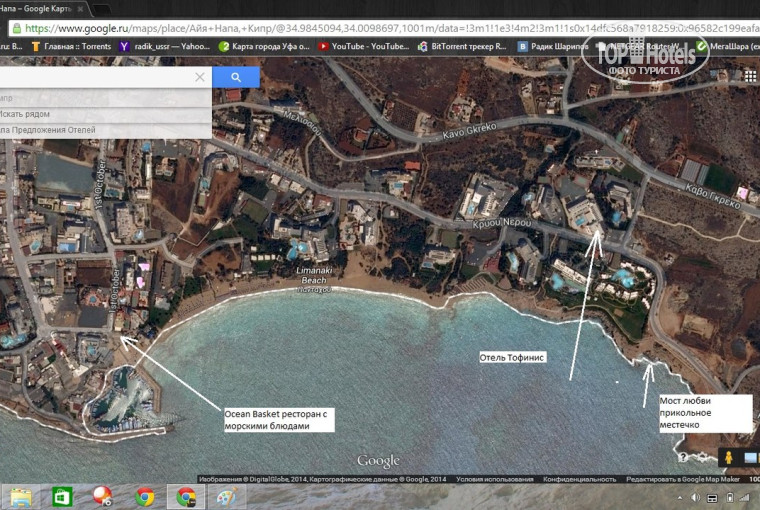This screenshot has height=510, width=760.
Task: Clear the search box with the X
Action: tap(200, 77)
